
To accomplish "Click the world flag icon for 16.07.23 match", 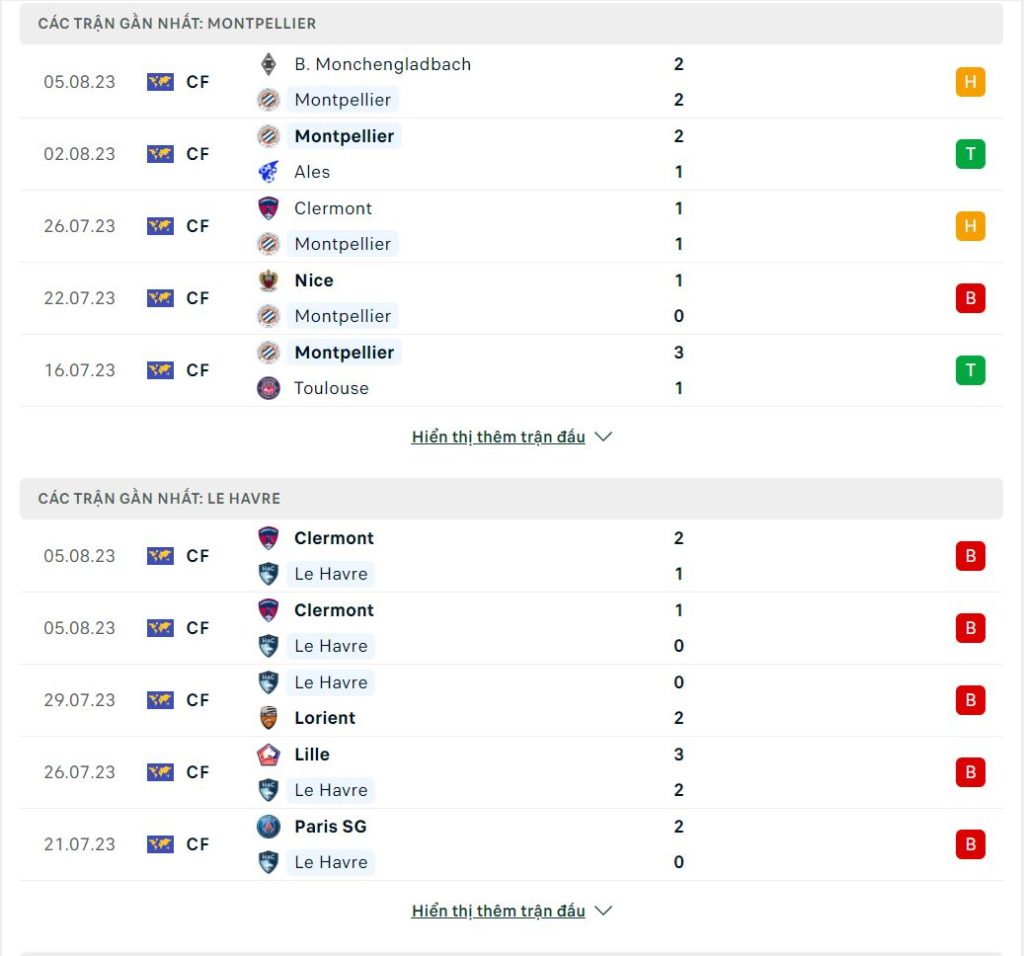I will click(x=160, y=370).
